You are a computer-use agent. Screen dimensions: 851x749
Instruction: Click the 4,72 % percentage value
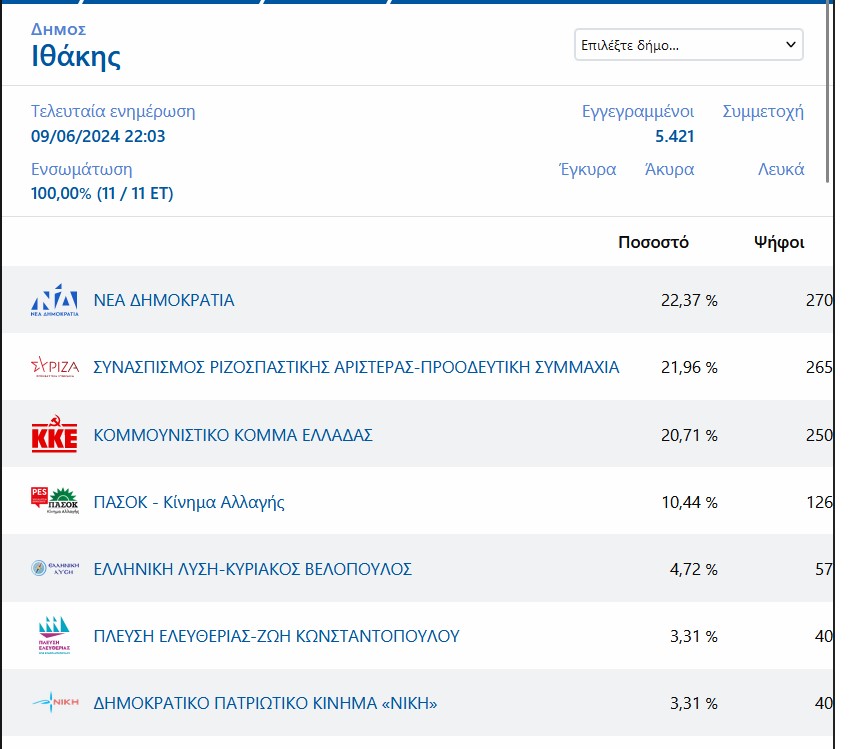pos(694,569)
